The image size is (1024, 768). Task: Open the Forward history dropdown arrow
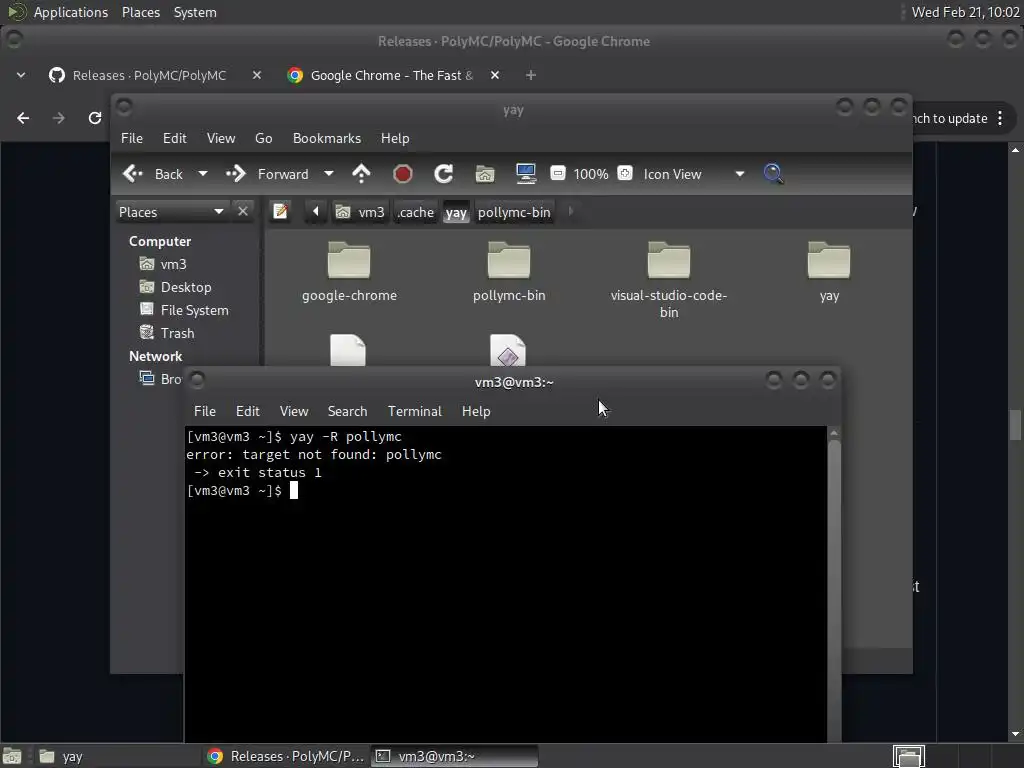click(x=328, y=174)
